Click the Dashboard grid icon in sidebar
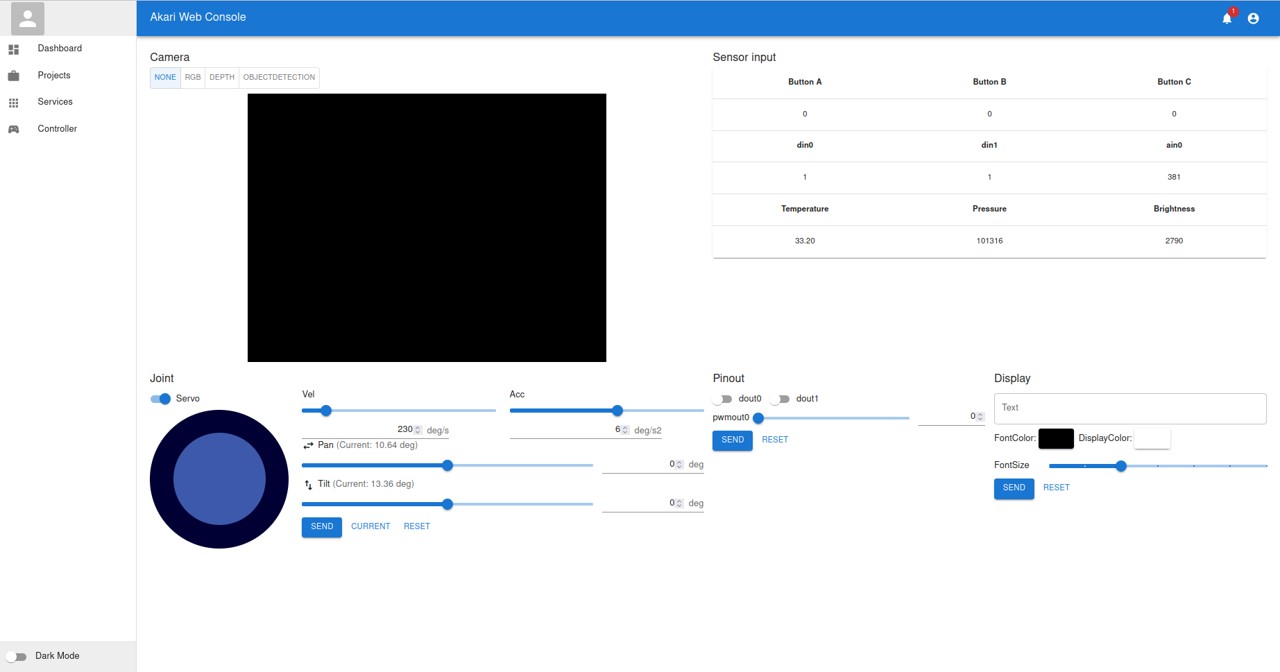Viewport: 1280px width, 672px height. [x=14, y=49]
